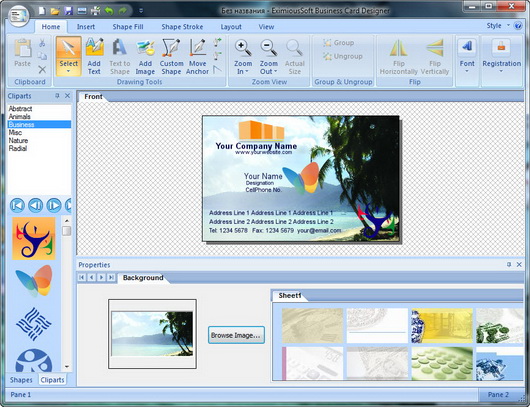
Task: Activate the Move Anchor tool
Action: (197, 56)
